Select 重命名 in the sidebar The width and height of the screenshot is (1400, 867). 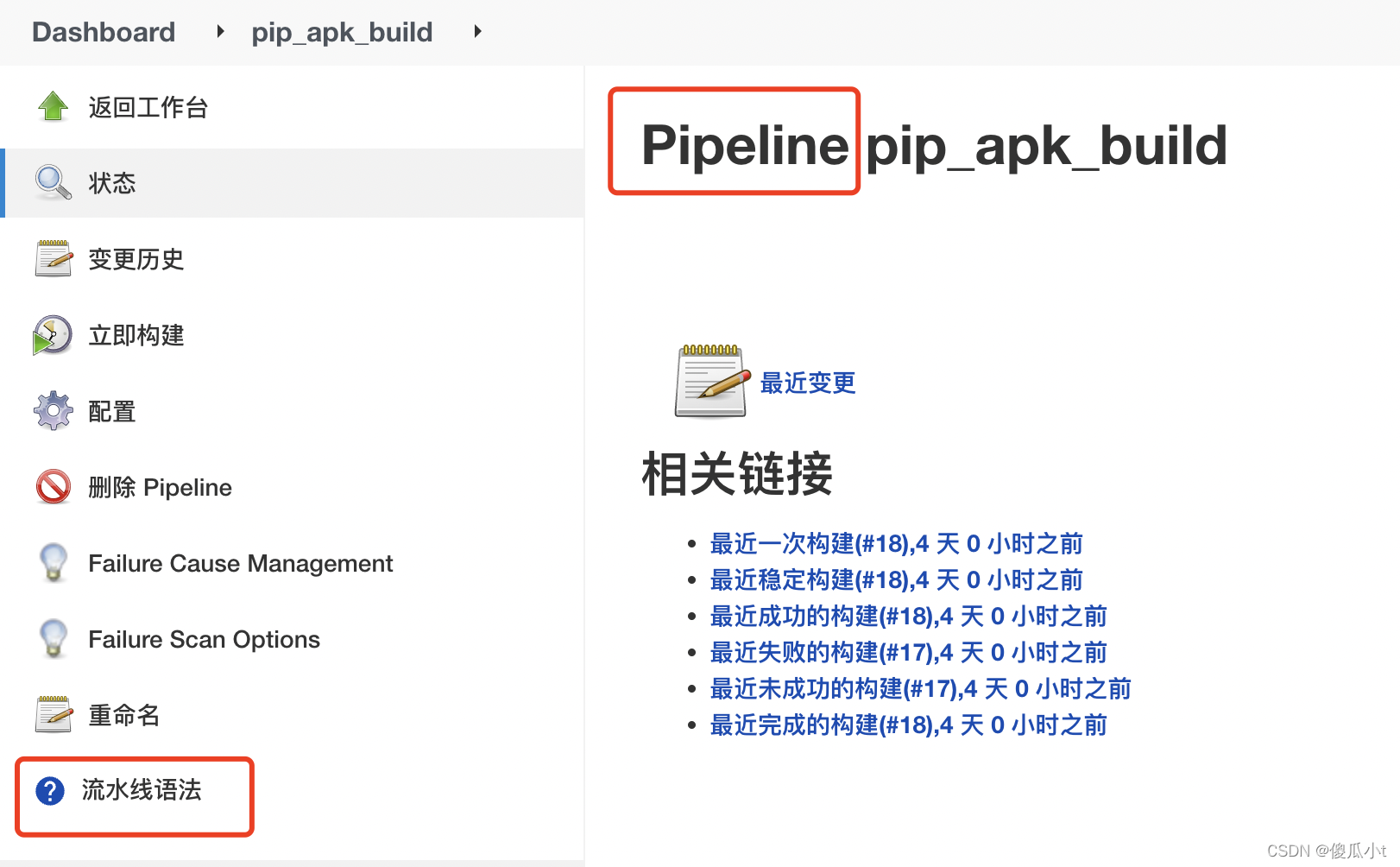click(124, 715)
